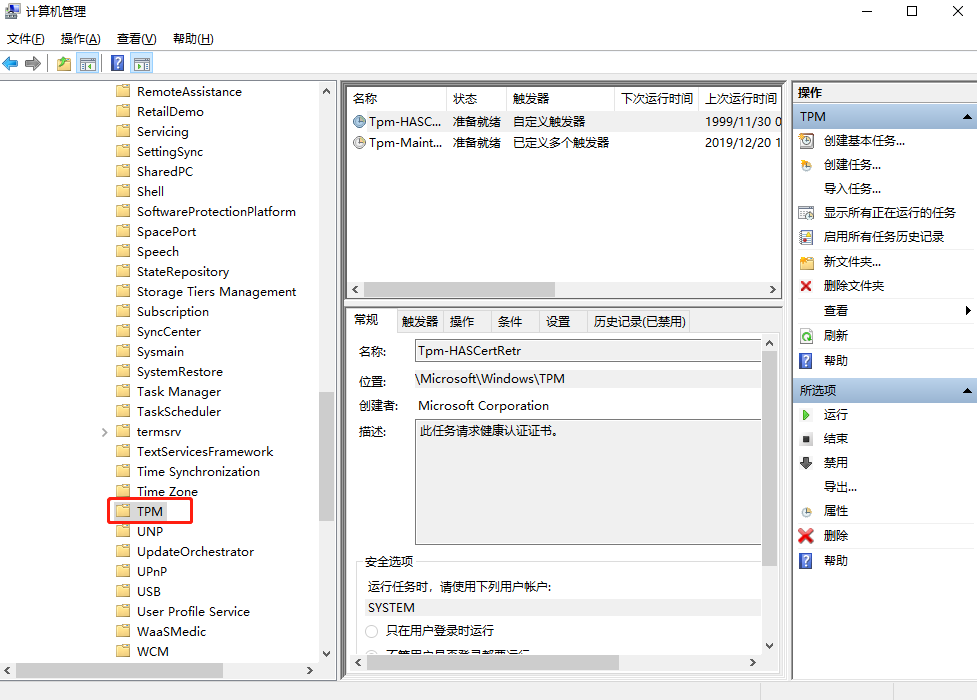977x700 pixels.
Task: Collapse the TPM actions section header
Action: (x=967, y=117)
